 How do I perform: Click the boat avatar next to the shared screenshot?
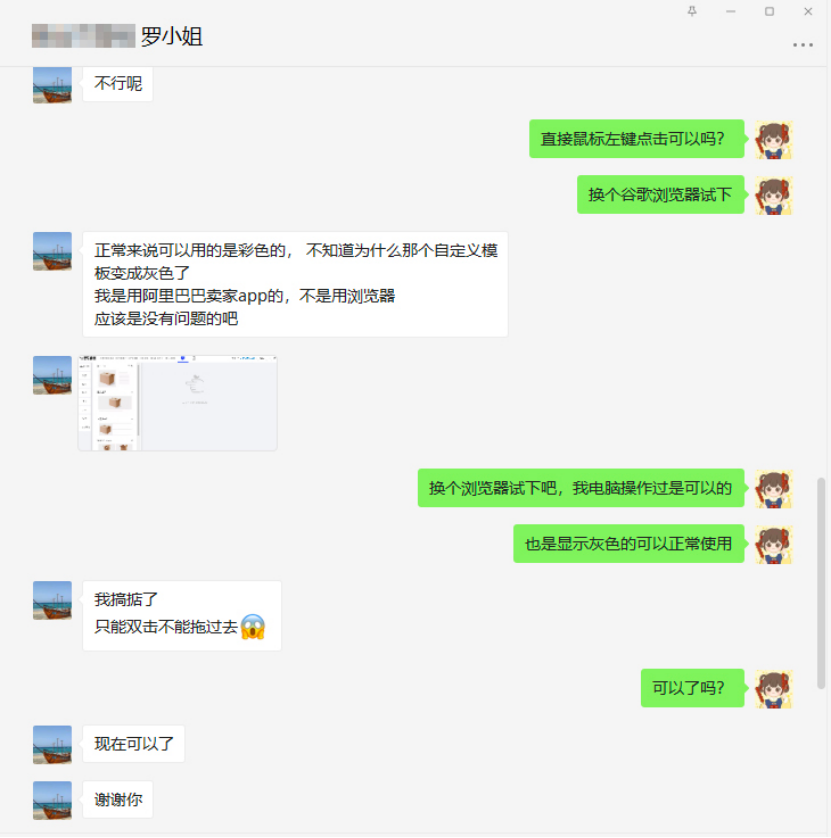click(52, 375)
